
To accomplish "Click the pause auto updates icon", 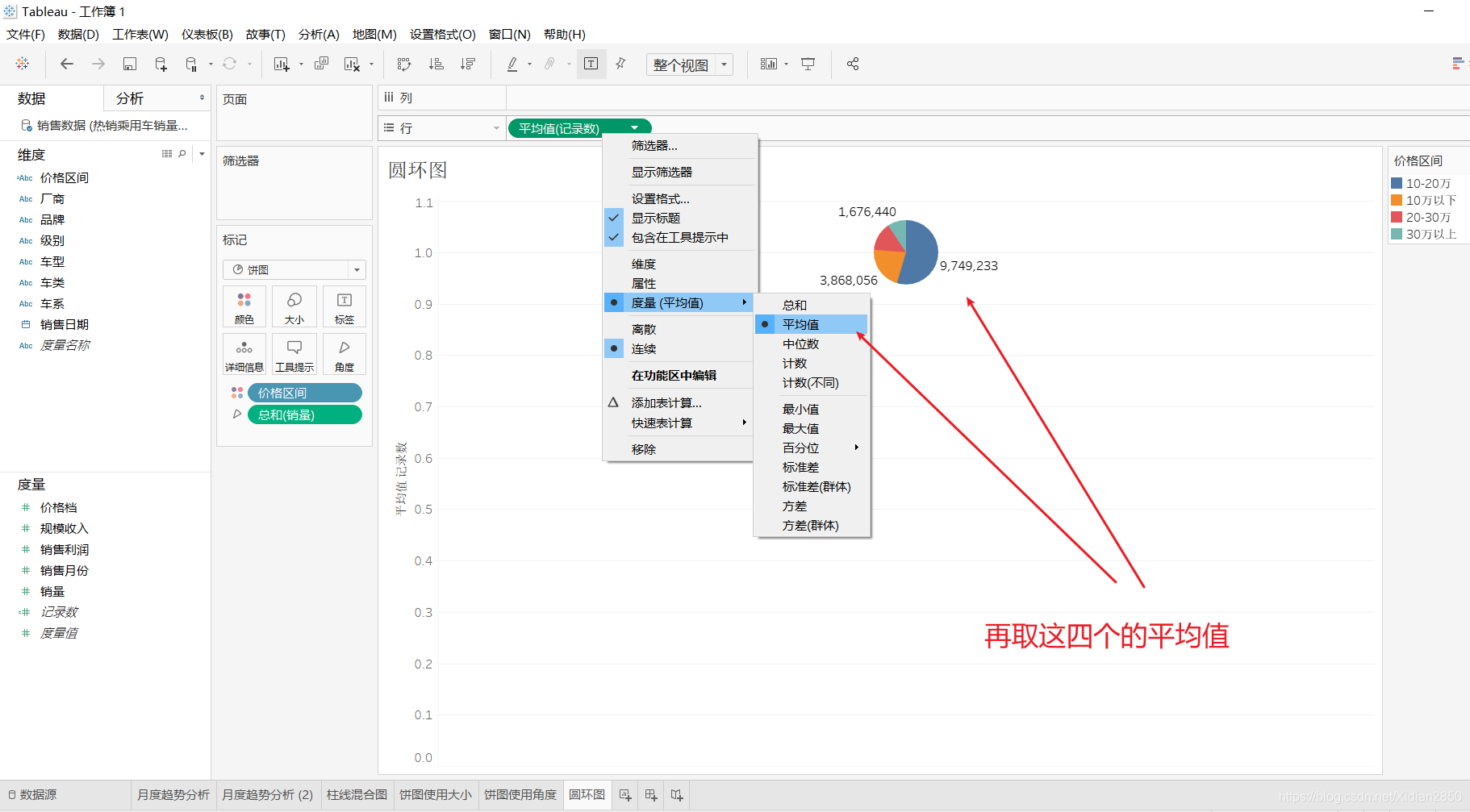I will click(192, 64).
